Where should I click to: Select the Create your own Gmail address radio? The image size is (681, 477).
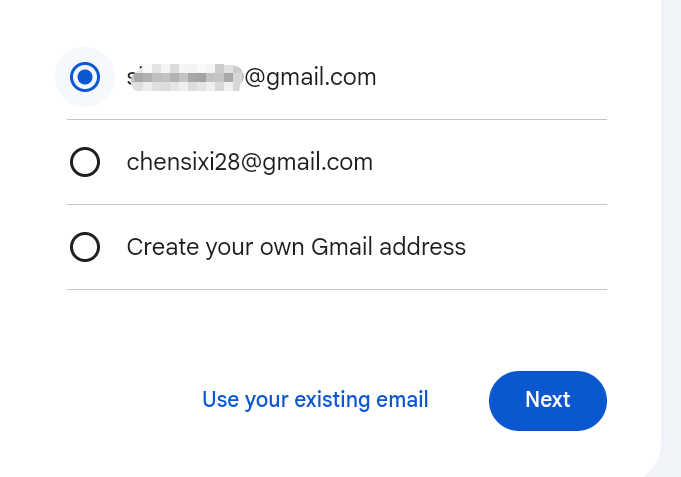85,247
